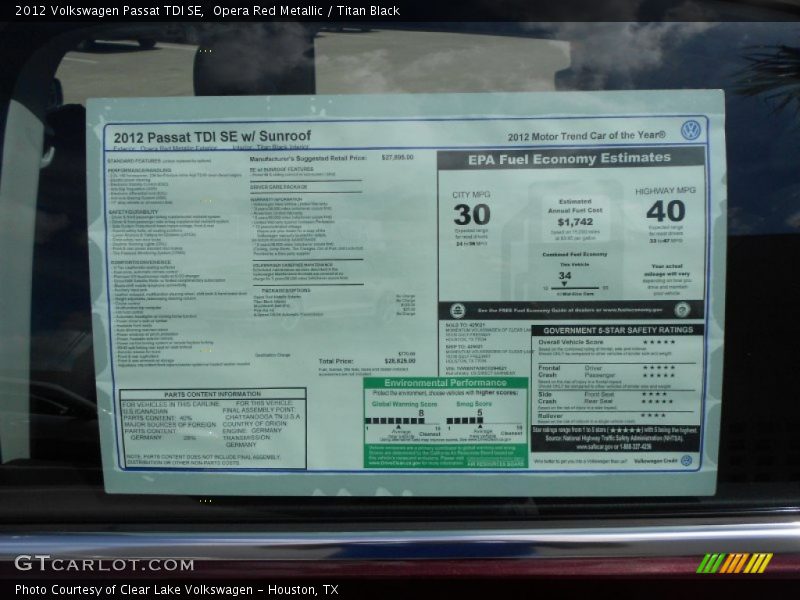Click the 'SAFETY/DURABILITY' section heading

pyautogui.click(x=133, y=212)
